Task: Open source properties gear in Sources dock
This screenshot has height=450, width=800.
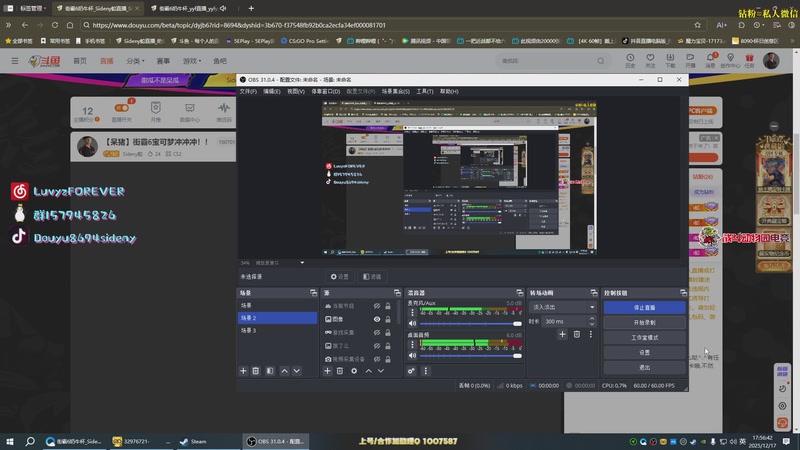Action: click(354, 371)
